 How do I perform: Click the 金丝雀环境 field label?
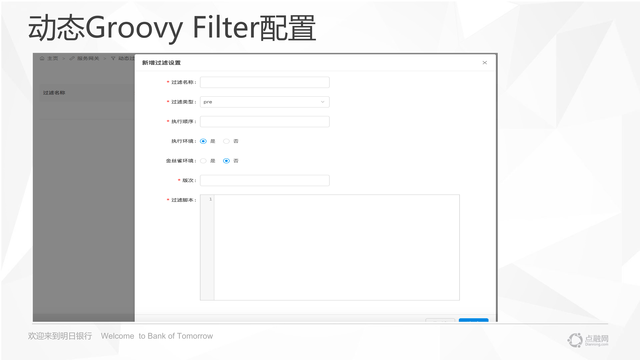180,161
